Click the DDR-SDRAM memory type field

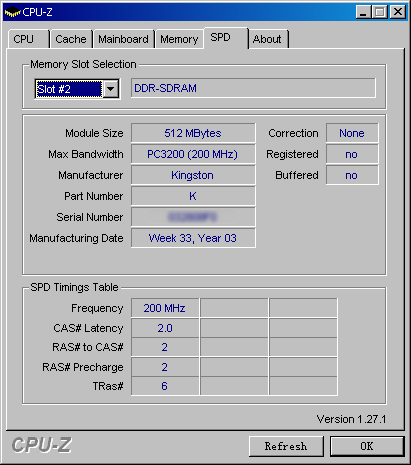(x=253, y=88)
